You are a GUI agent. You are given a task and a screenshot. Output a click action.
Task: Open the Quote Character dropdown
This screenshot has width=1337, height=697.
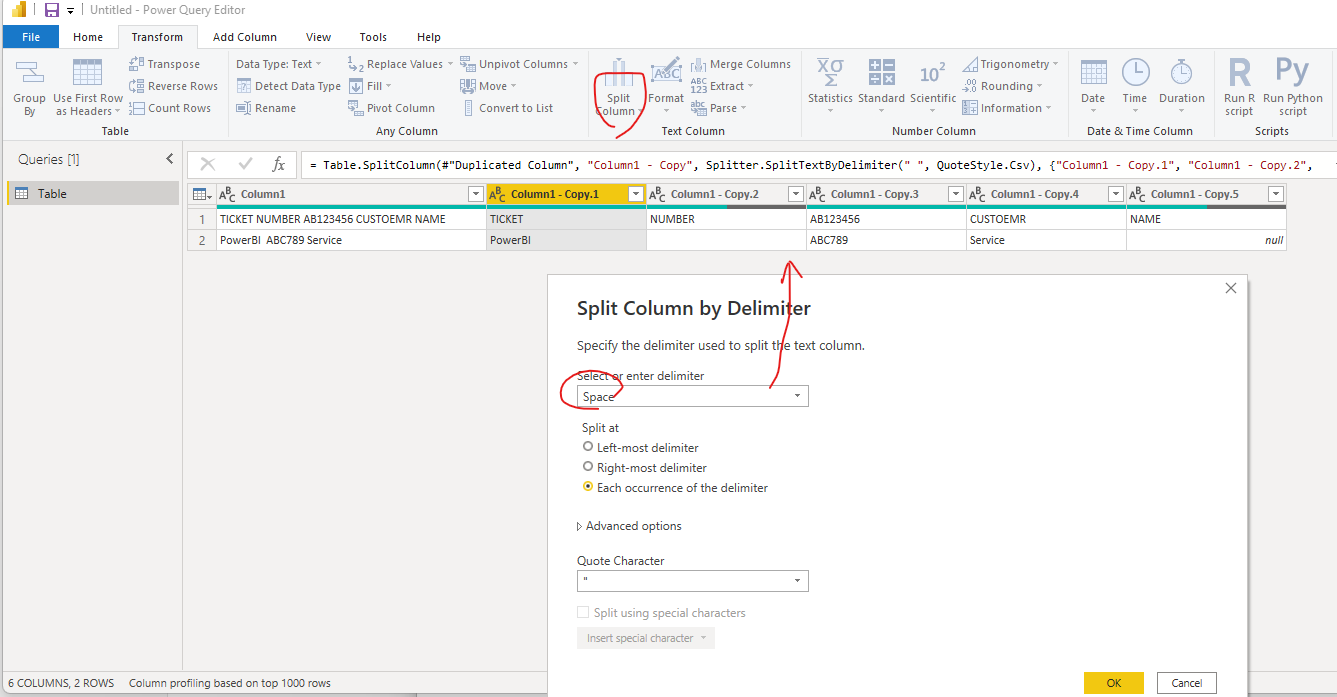point(693,581)
